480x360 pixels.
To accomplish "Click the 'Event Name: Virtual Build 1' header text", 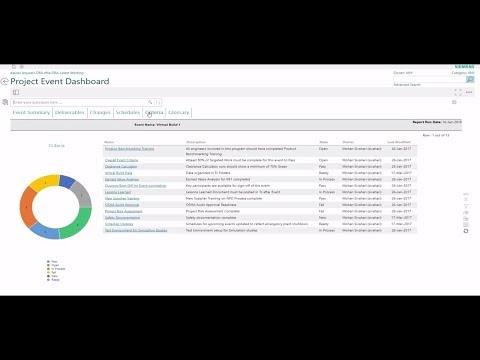I will tap(157, 125).
